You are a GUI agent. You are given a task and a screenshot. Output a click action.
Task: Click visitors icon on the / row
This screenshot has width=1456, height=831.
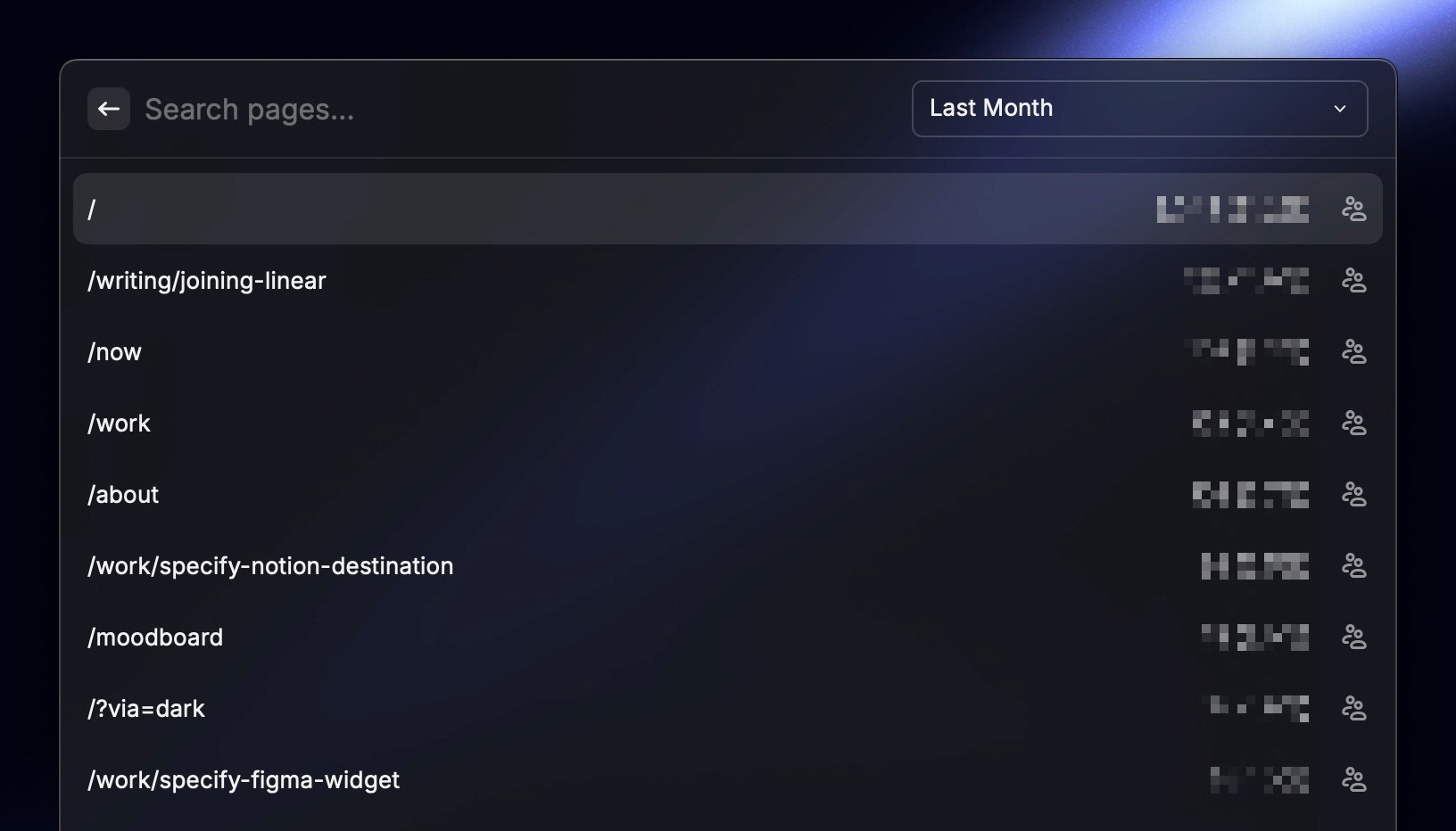[1353, 209]
